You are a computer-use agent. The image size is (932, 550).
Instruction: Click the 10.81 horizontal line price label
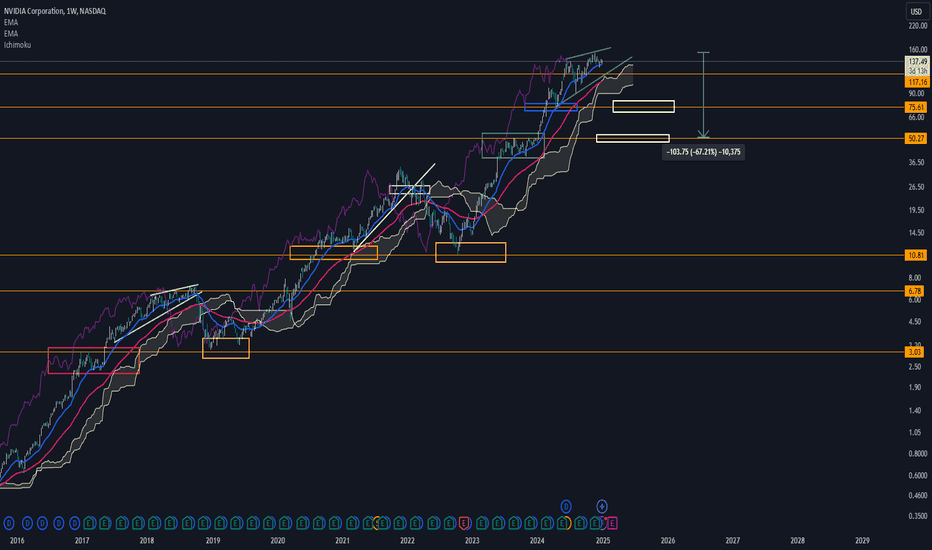point(916,255)
